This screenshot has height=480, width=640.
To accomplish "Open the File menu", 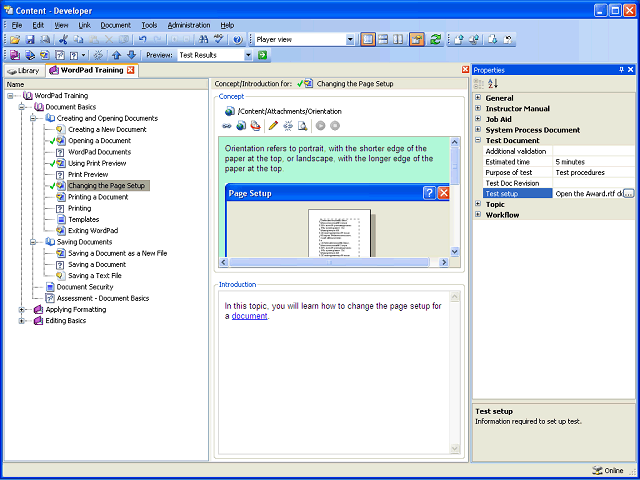I will pos(17,25).
